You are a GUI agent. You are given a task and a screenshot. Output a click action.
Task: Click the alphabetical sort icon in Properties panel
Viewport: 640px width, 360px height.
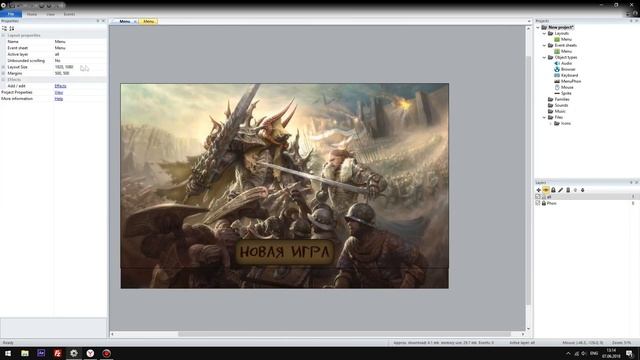click(x=12, y=28)
